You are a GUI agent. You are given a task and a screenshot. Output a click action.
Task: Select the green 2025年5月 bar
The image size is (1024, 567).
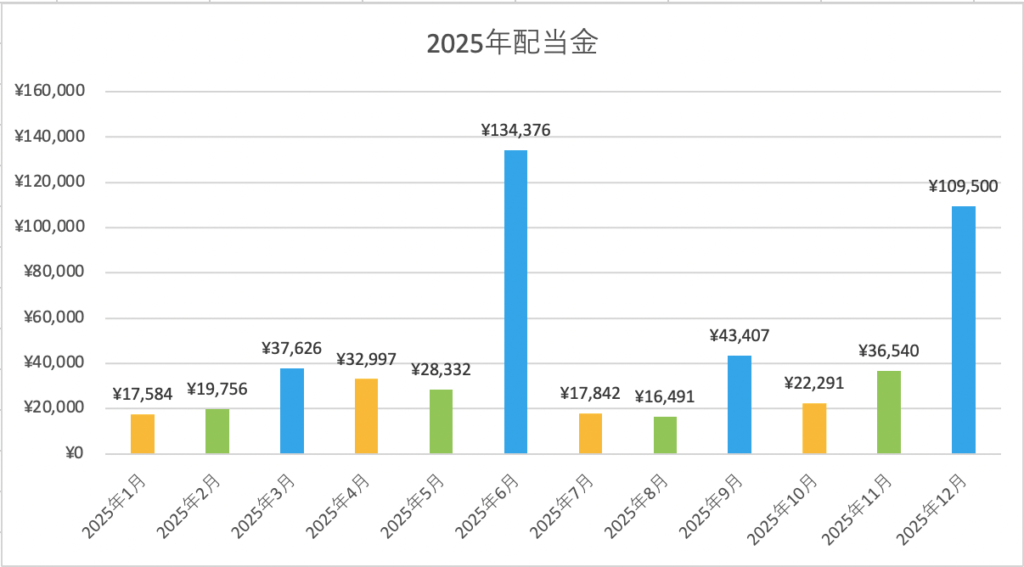click(441, 421)
